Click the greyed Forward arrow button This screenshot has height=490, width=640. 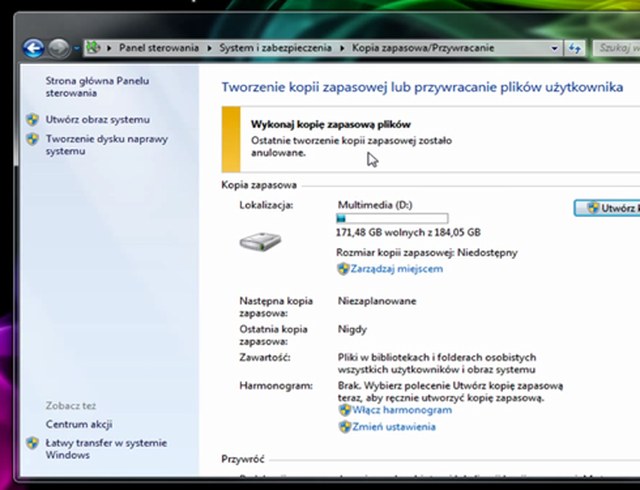click(x=59, y=49)
